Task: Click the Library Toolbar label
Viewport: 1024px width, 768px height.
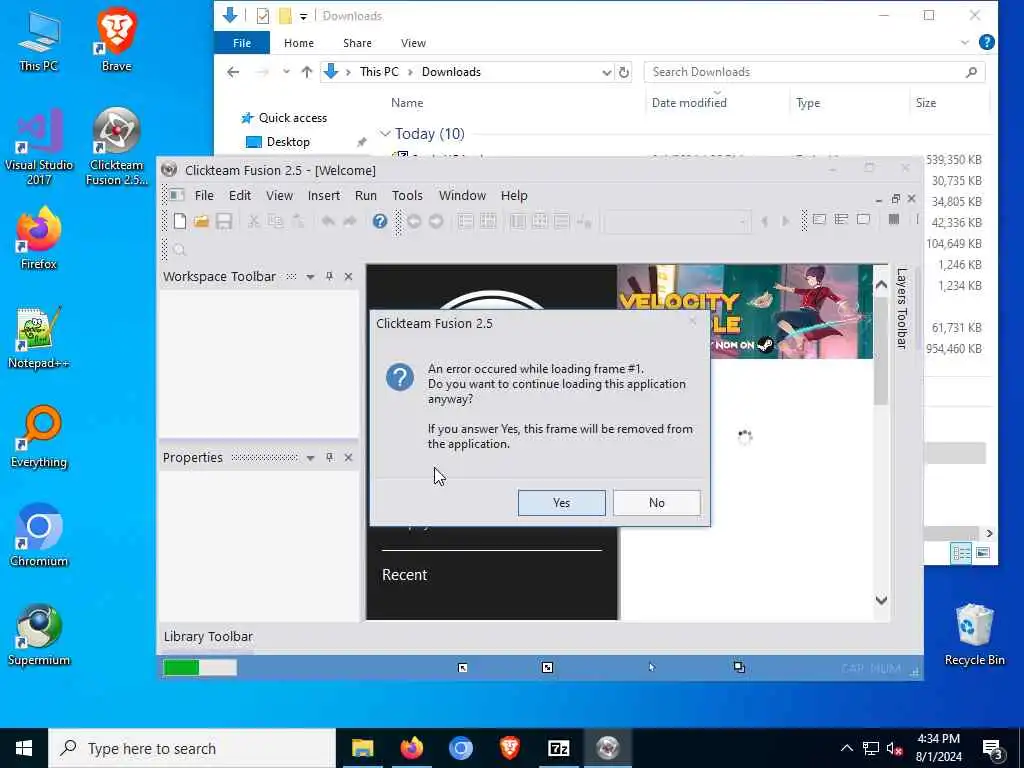Action: [x=208, y=636]
